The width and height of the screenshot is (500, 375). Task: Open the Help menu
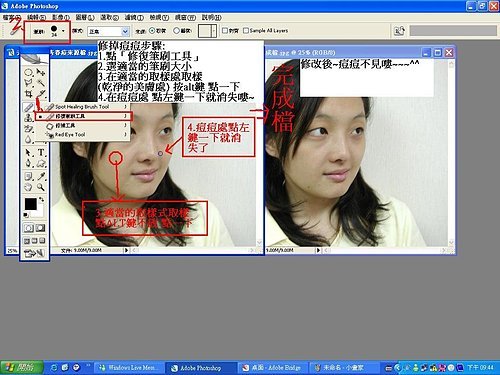(211, 17)
